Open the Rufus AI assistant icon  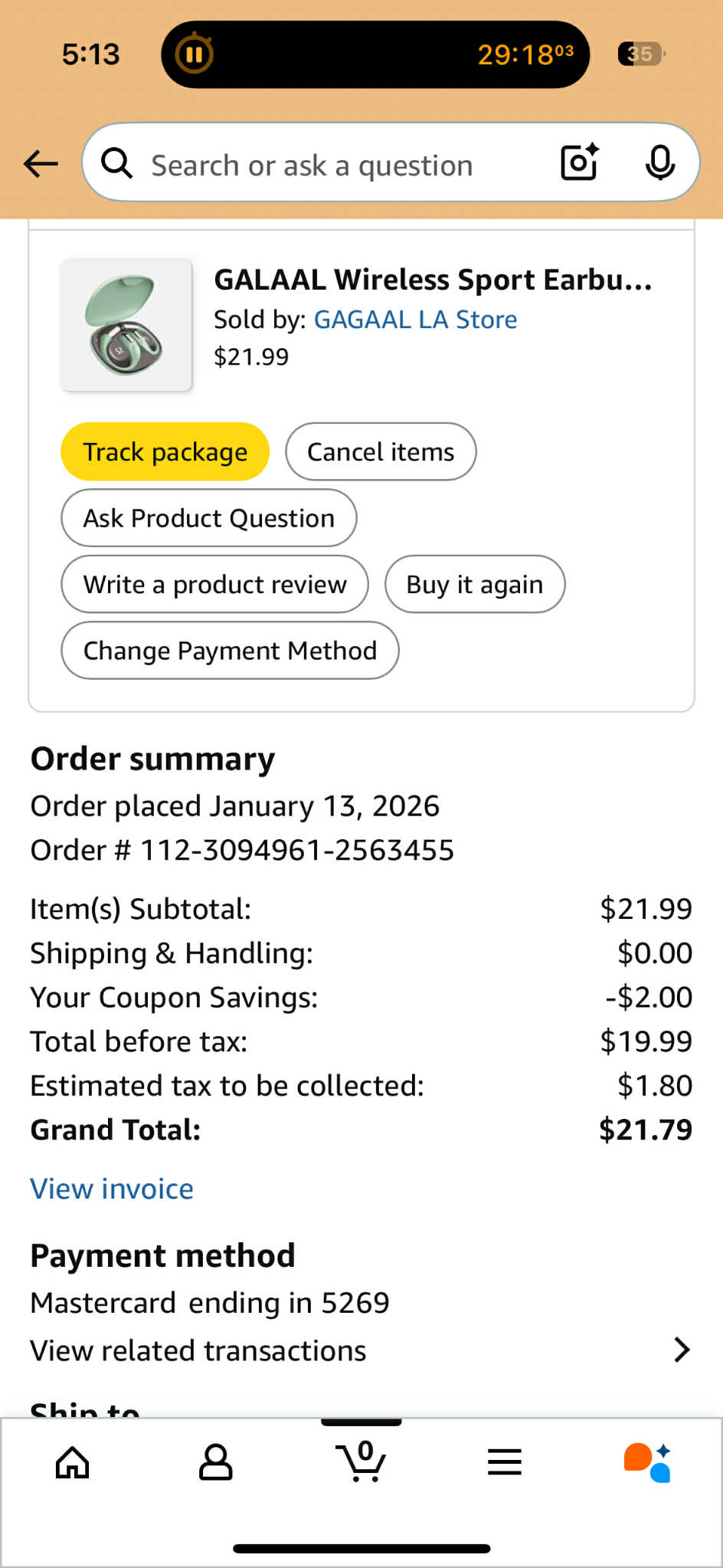(648, 1462)
